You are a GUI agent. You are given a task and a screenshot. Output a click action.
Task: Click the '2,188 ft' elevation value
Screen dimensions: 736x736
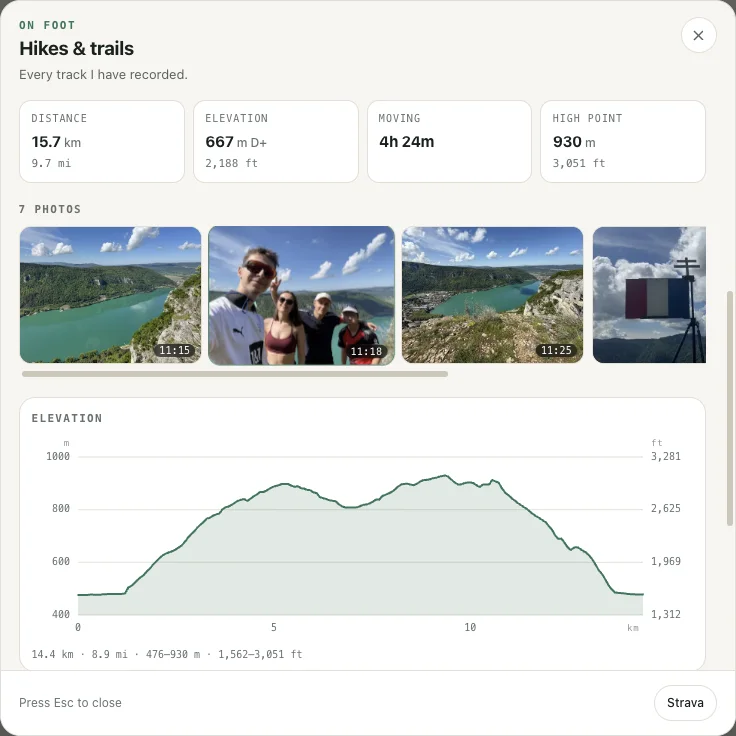click(231, 163)
